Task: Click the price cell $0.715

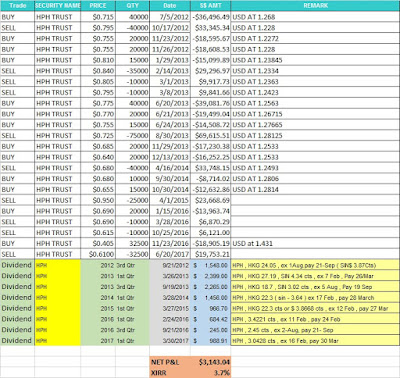Action: pyautogui.click(x=98, y=17)
